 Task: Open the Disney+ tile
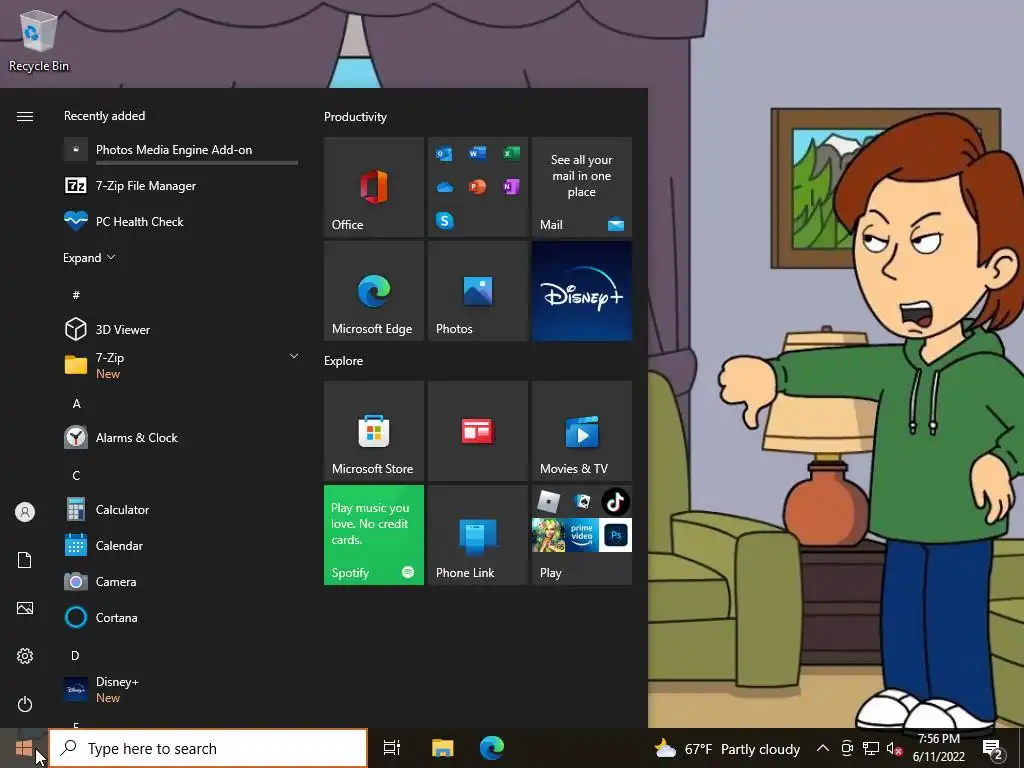(x=582, y=291)
